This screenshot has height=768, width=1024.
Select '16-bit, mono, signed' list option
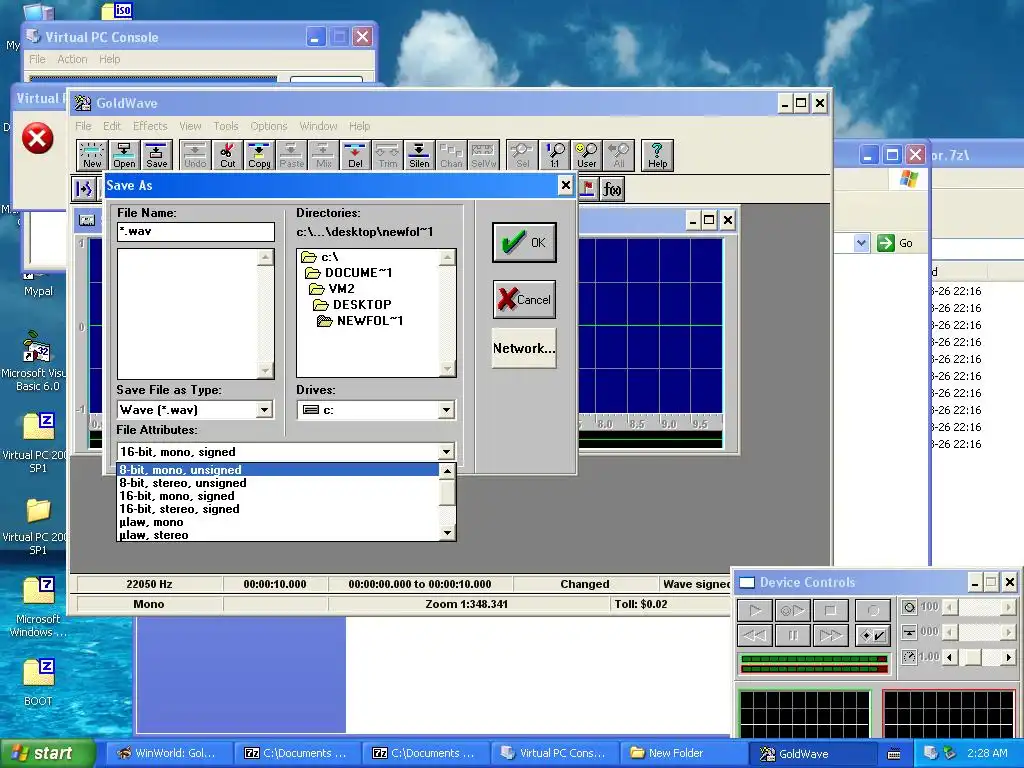278,496
